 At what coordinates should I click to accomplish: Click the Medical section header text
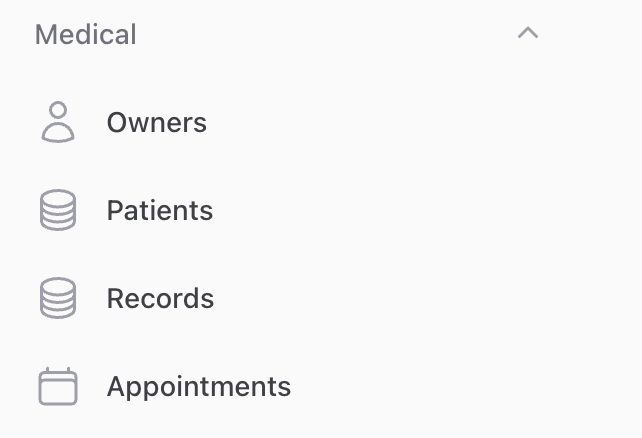86,34
